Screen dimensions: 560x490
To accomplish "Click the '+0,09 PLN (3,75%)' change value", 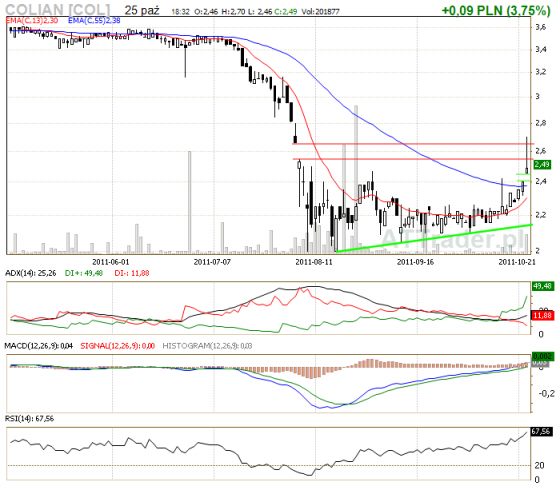I will (496, 10).
